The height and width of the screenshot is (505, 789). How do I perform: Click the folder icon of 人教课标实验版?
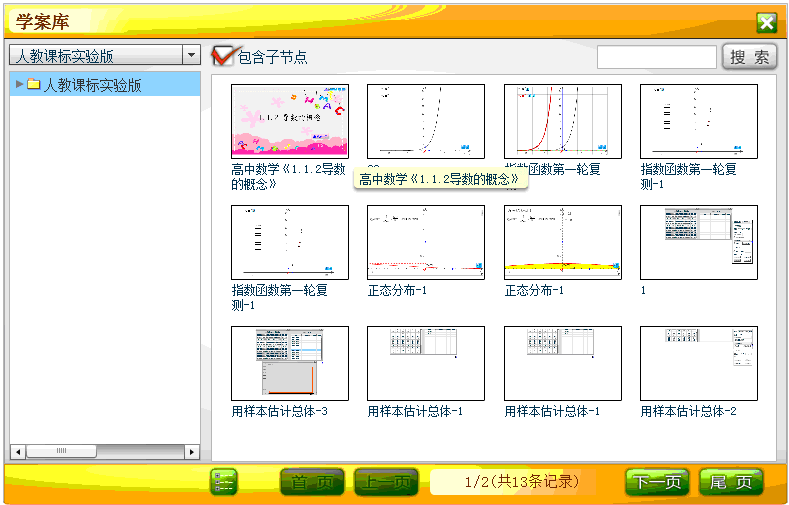point(33,85)
